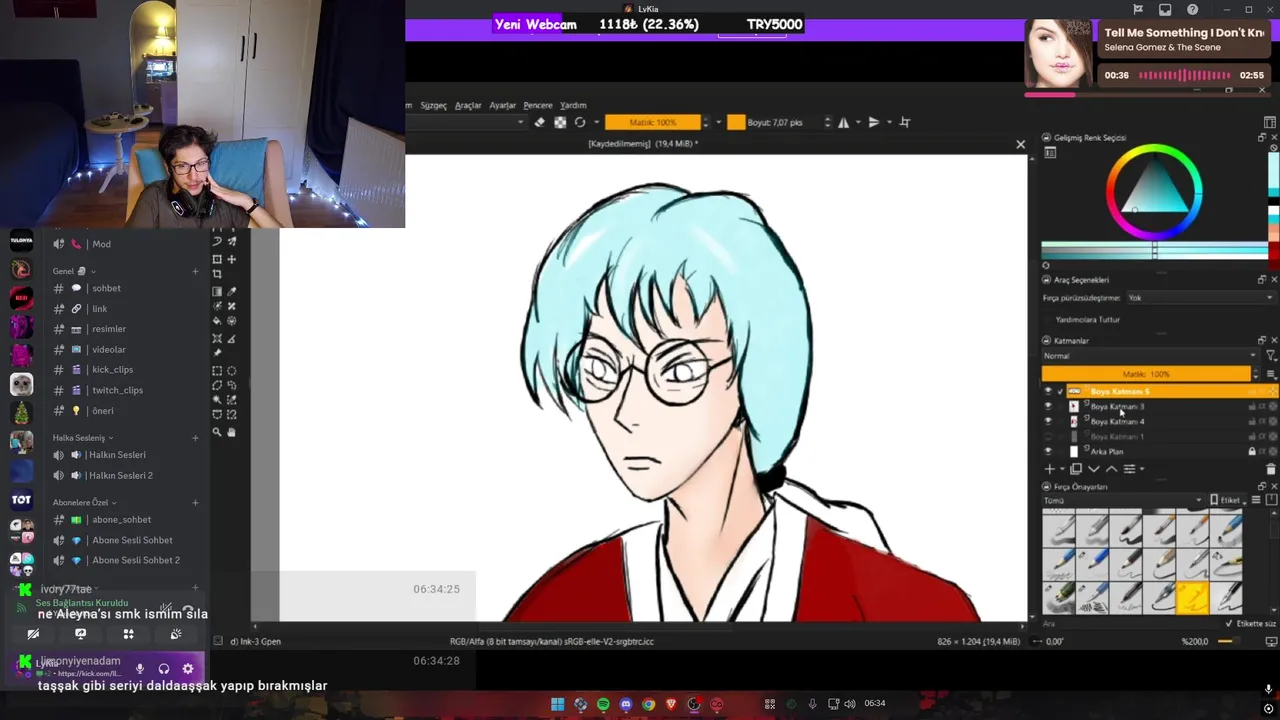1280x720 pixels.
Task: Open Süzgeç menu
Action: [x=433, y=105]
